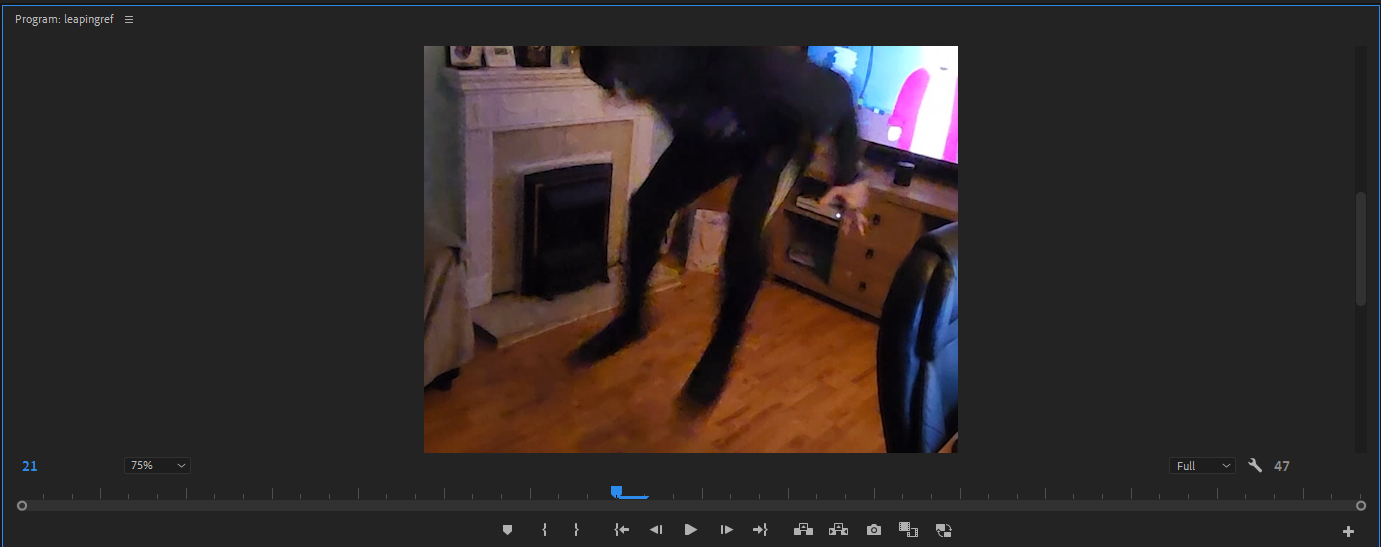Jump to the In point
Viewport: 1381px width, 547px height.
pos(621,530)
